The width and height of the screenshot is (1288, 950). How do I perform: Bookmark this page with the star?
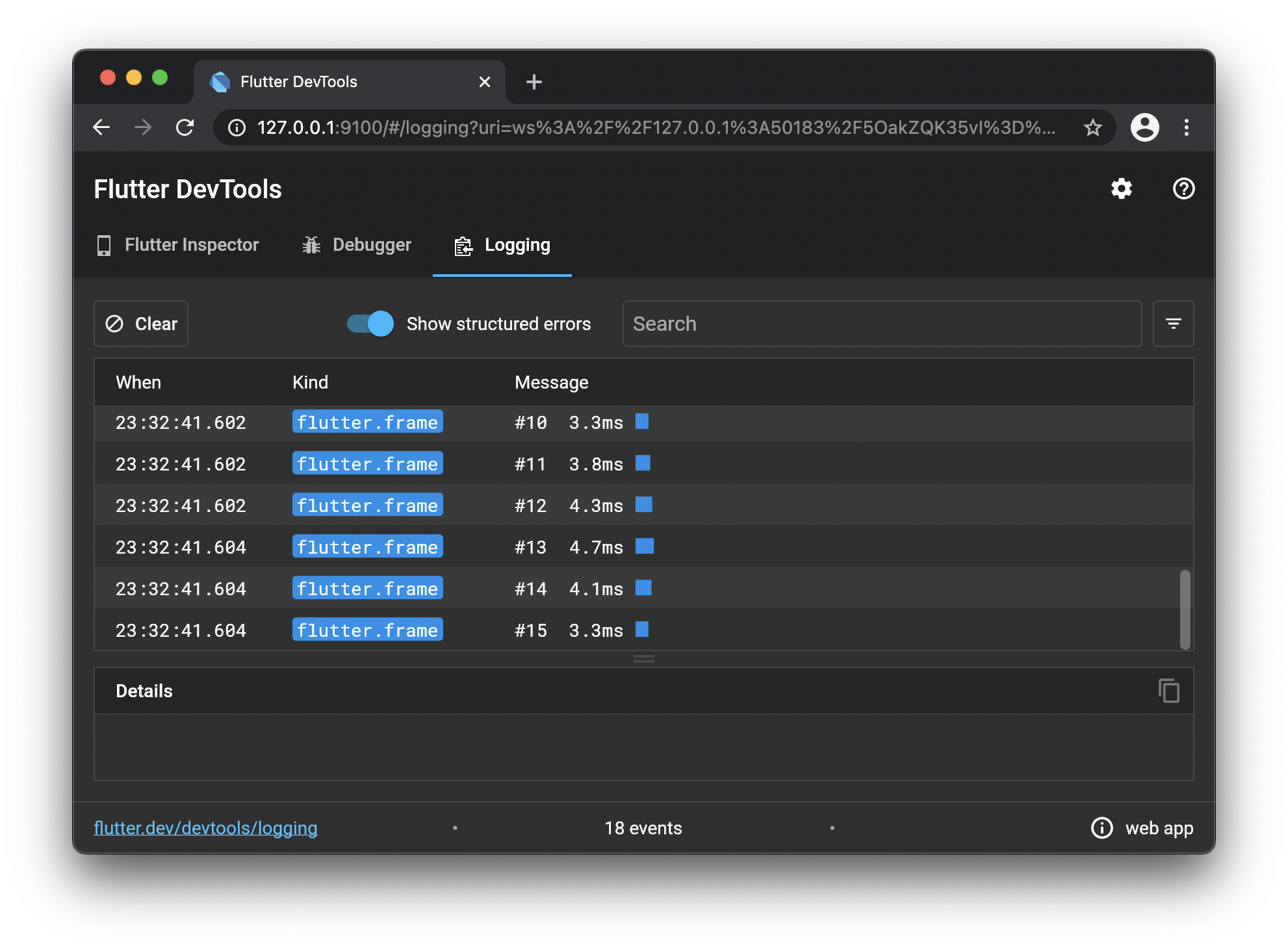tap(1092, 127)
